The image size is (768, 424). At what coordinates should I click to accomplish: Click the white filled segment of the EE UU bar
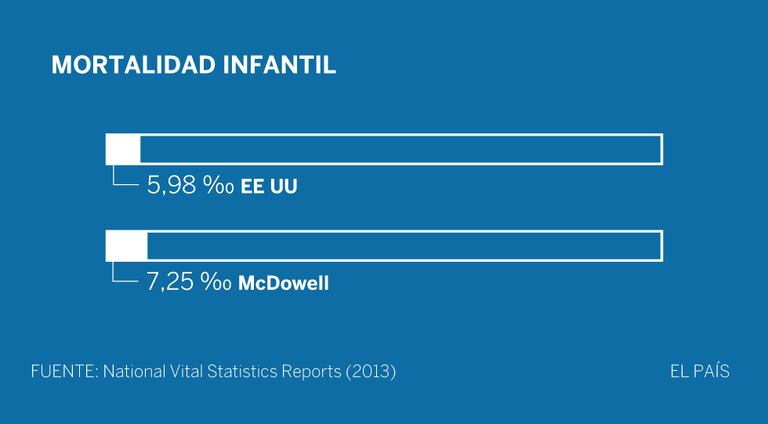click(x=123, y=148)
